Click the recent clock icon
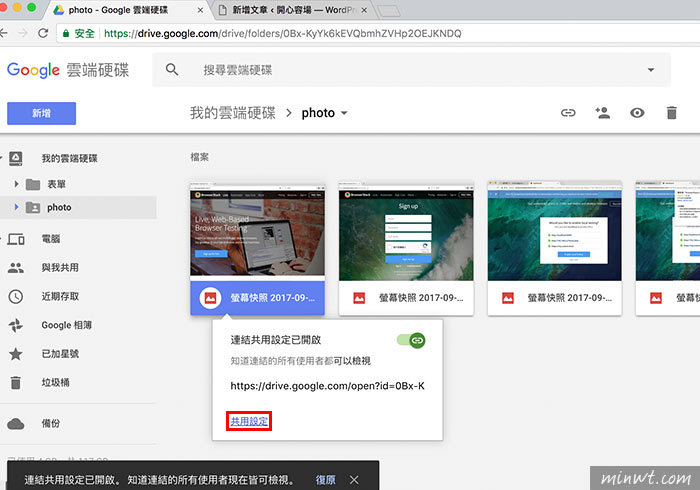 coord(16,296)
